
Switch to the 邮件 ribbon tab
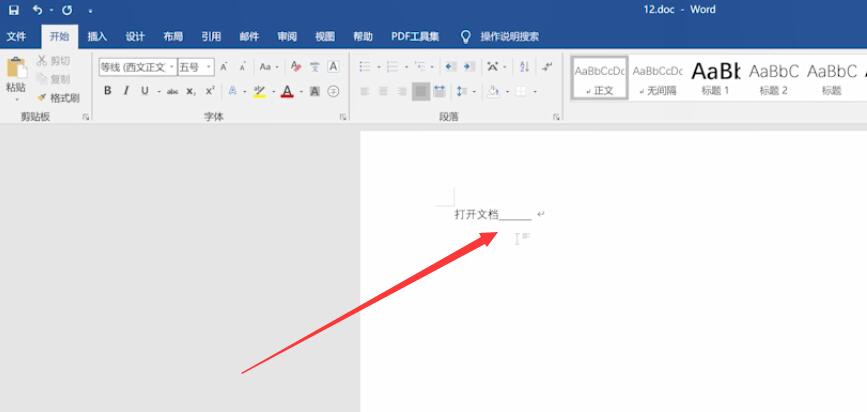(249, 36)
